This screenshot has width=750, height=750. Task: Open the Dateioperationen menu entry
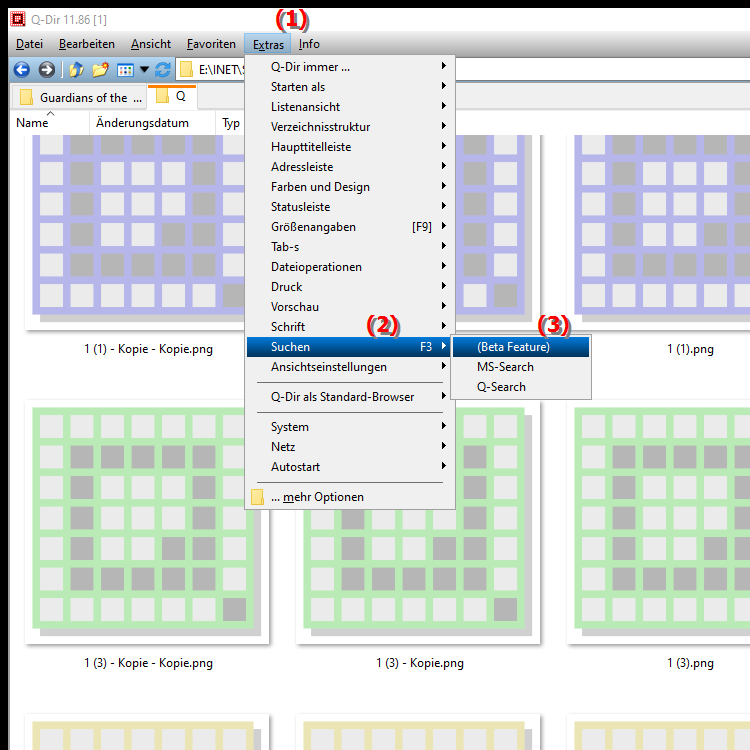(350, 267)
